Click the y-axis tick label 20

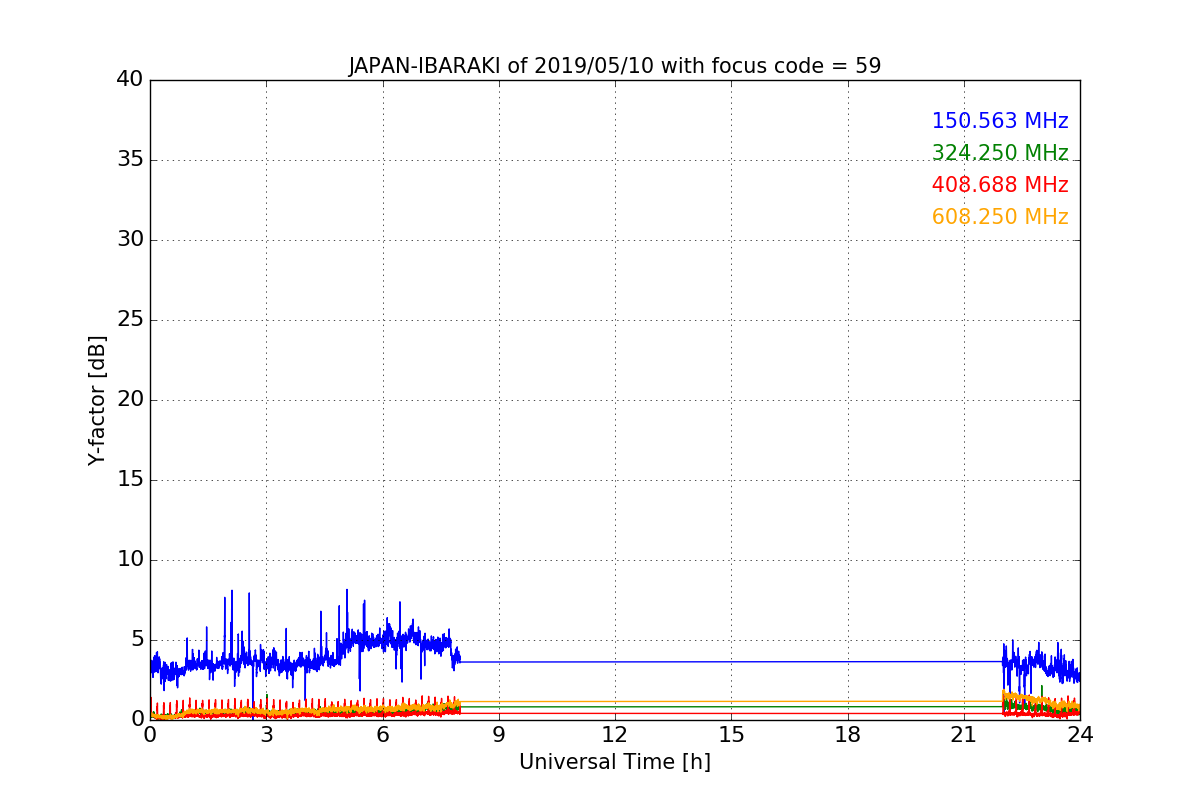pyautogui.click(x=129, y=399)
